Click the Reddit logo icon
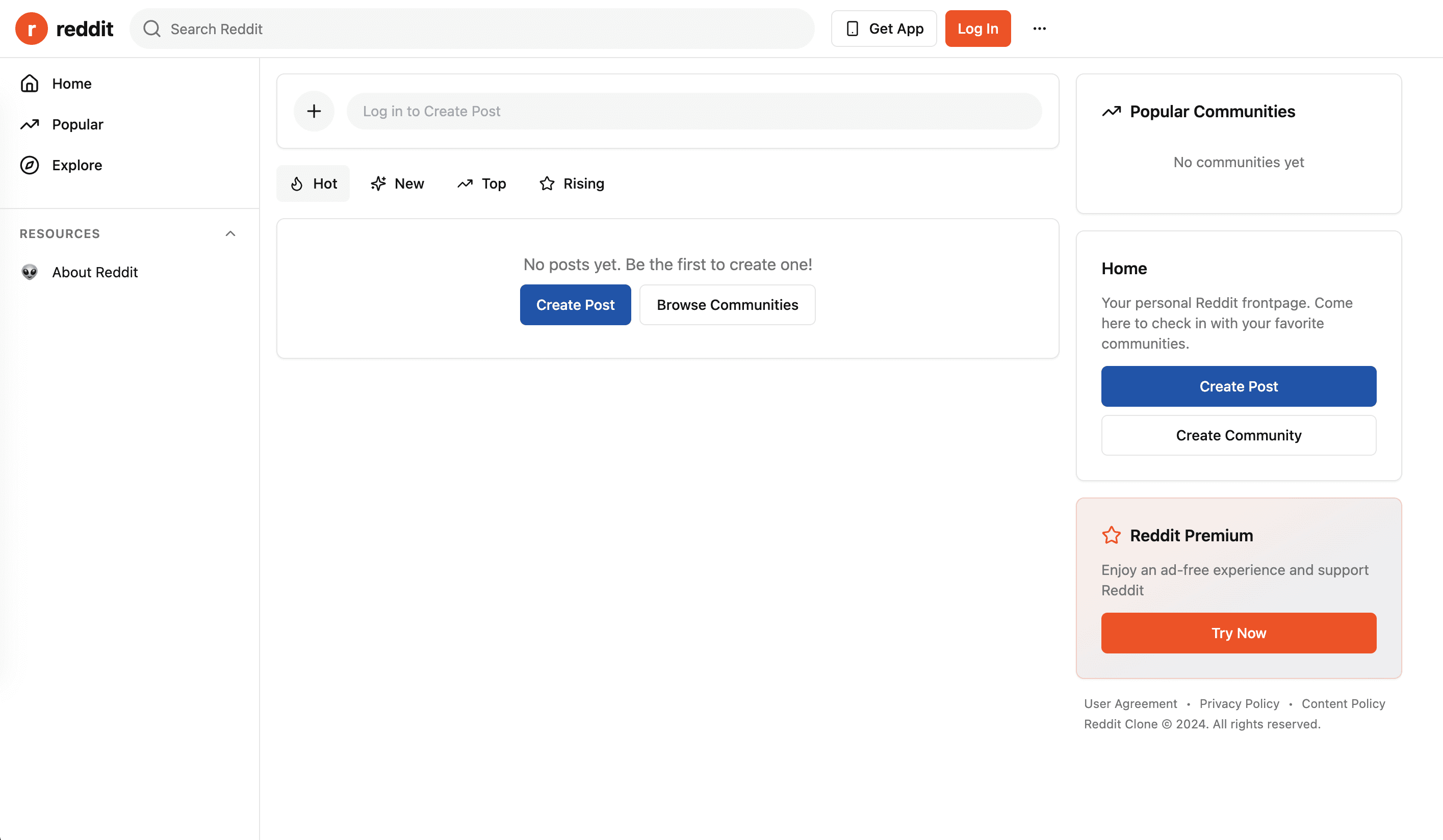This screenshot has width=1443, height=840. pyautogui.click(x=32, y=29)
